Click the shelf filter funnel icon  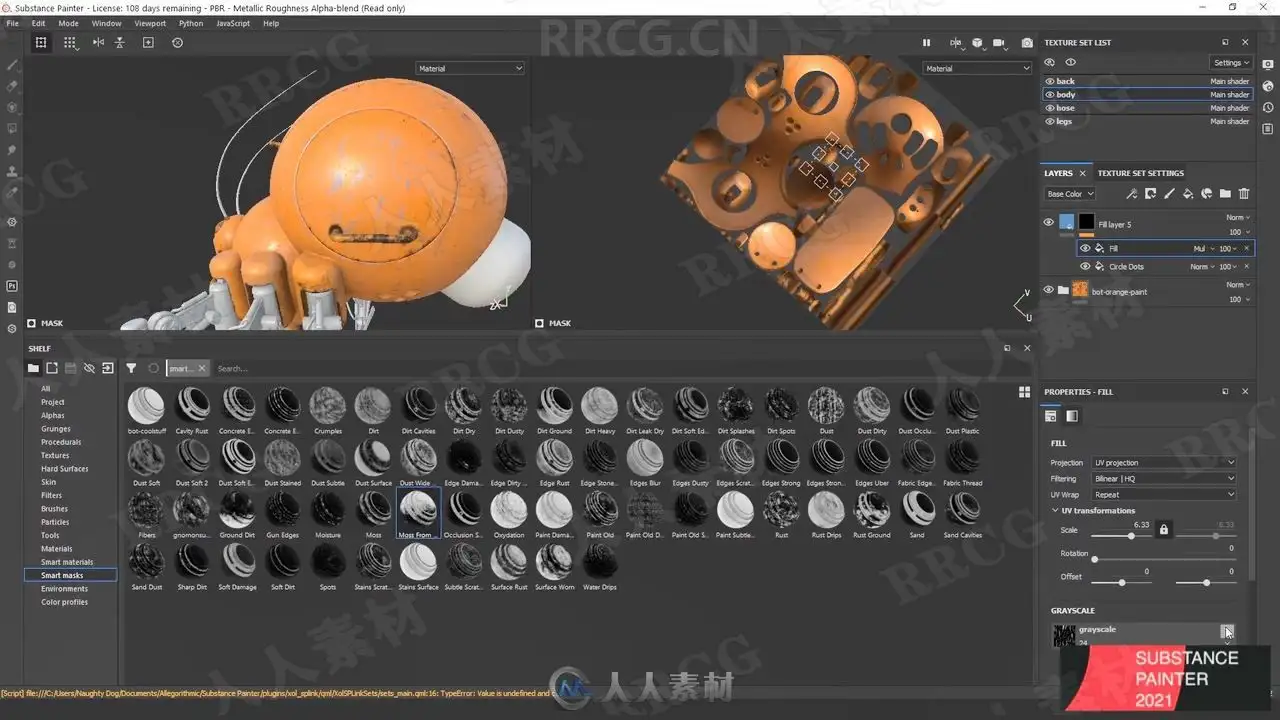tap(131, 368)
